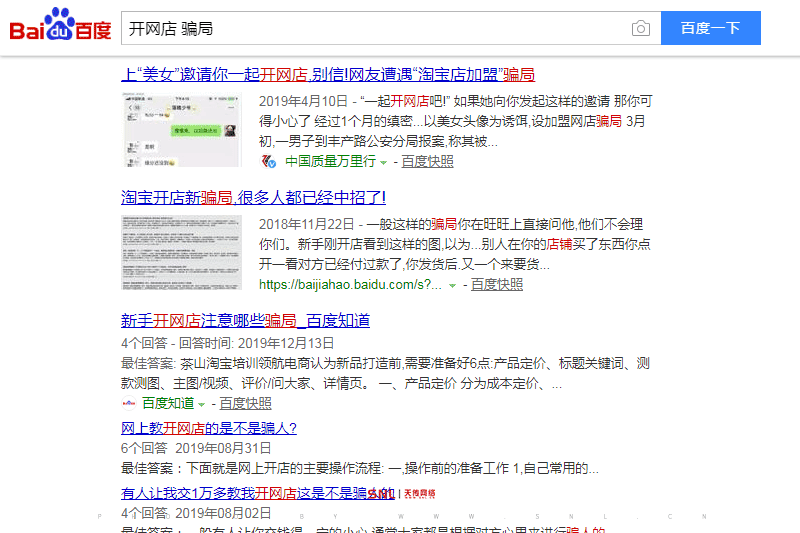This screenshot has width=800, height=533.
Task: Click the 百度知道 source icon
Action: pos(129,403)
